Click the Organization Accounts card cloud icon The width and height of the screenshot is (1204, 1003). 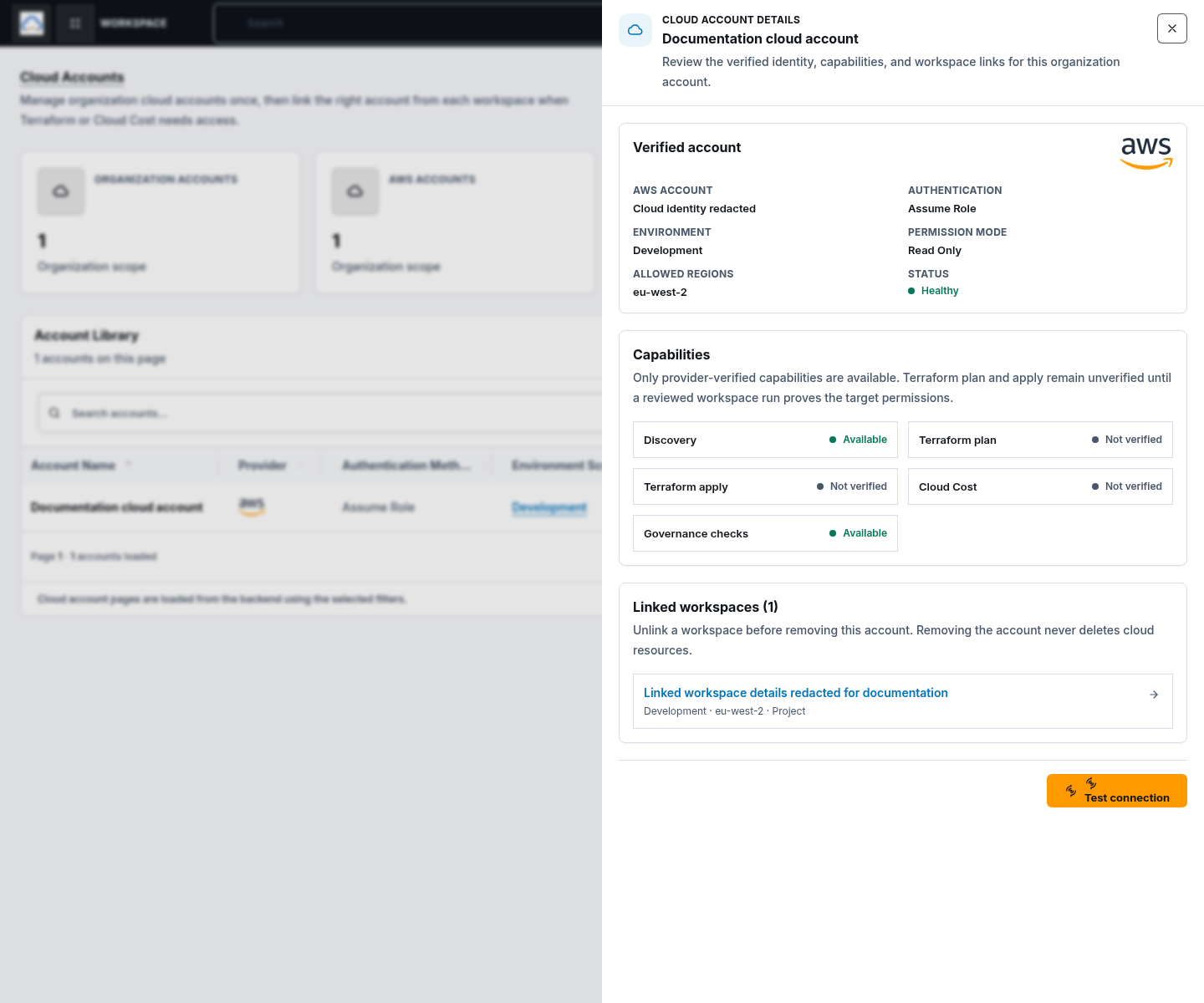61,191
